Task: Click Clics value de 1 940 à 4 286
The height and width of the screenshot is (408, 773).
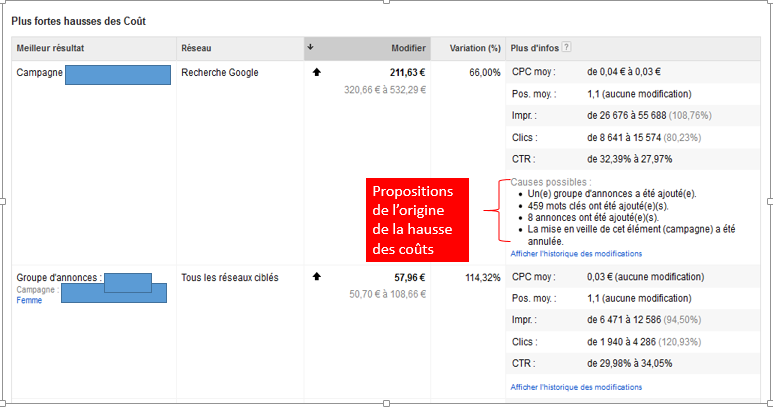Action: click(x=644, y=342)
